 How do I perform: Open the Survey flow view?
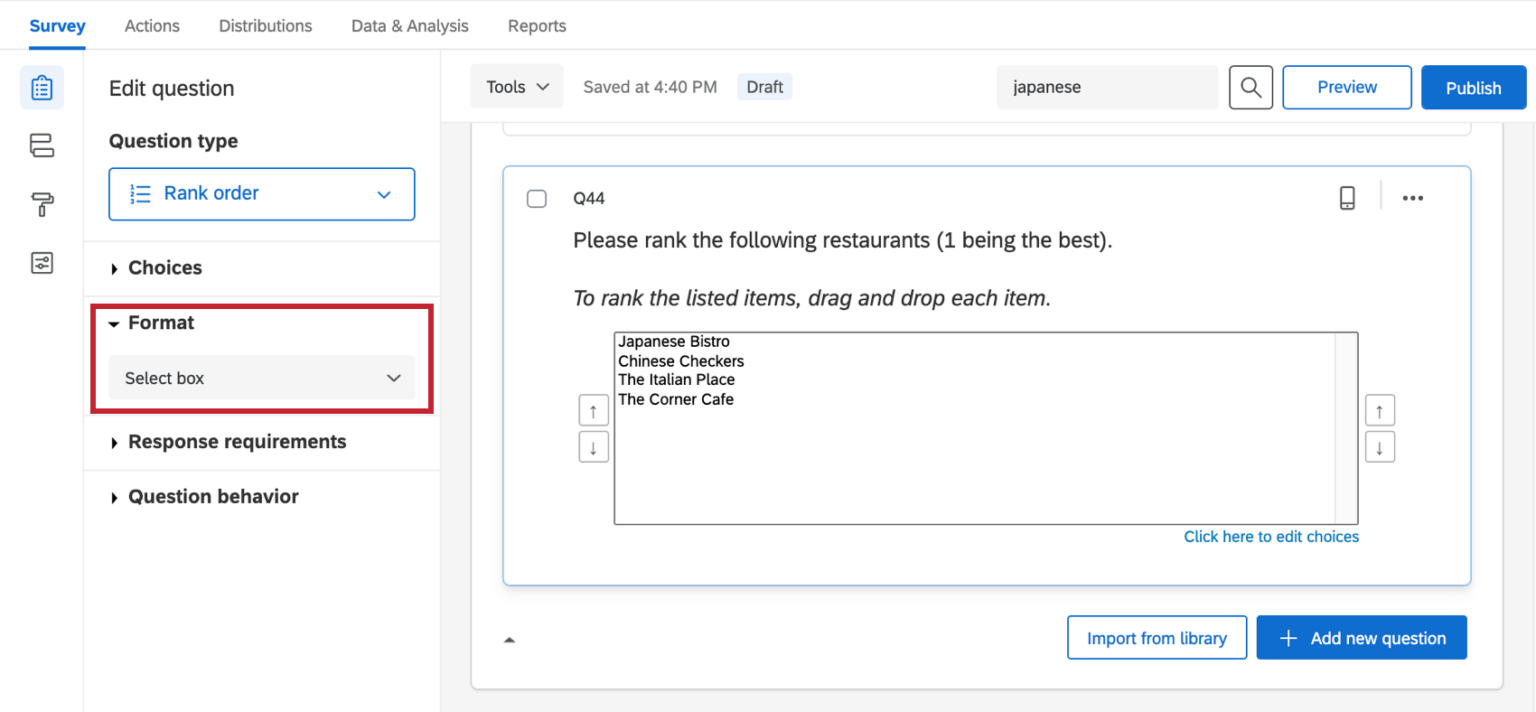pos(41,145)
